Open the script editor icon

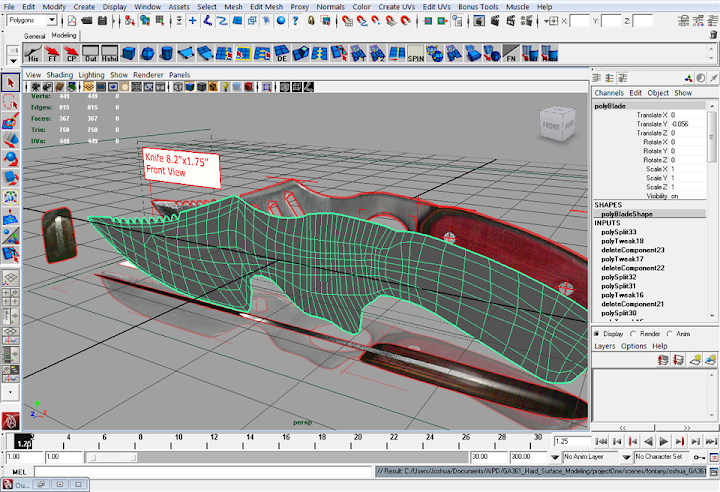[x=711, y=471]
